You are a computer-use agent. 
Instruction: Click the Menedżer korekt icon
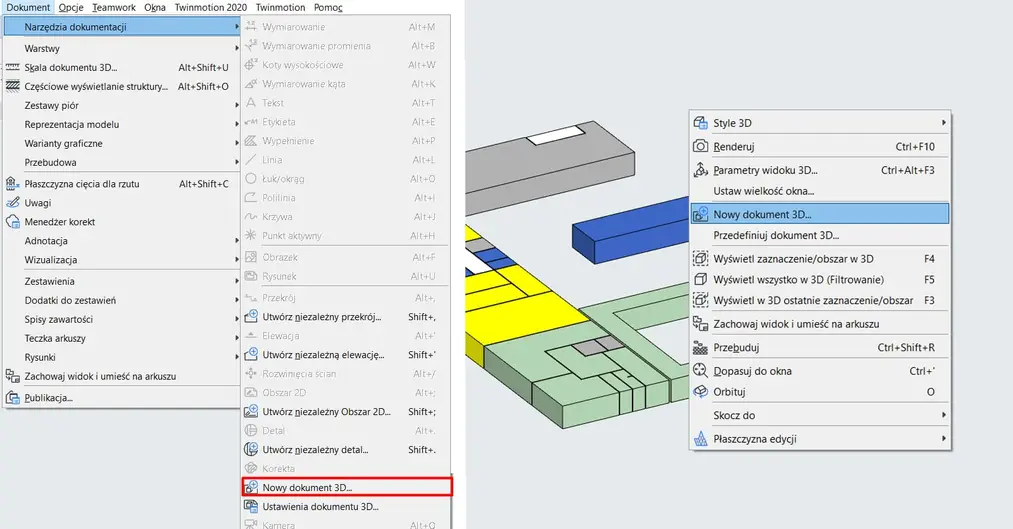[12, 222]
